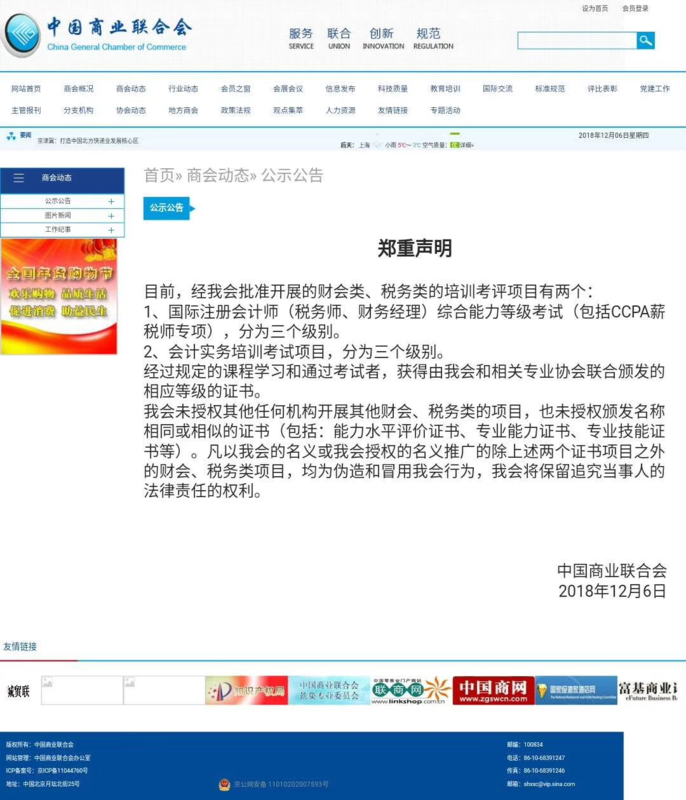Click the 郑重声明 article title

click(x=415, y=248)
